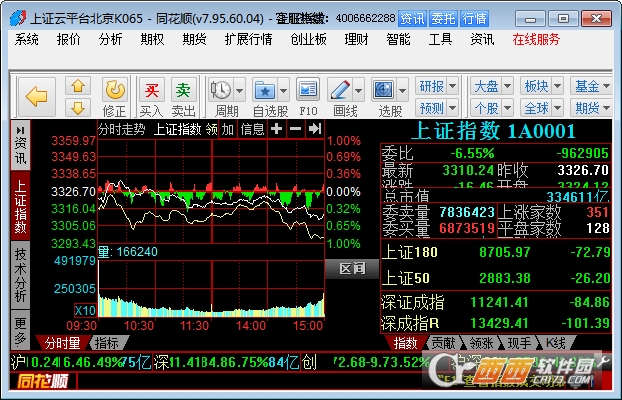The width and height of the screenshot is (622, 400).
Task: Open the 报价 menu
Action: click(x=68, y=39)
